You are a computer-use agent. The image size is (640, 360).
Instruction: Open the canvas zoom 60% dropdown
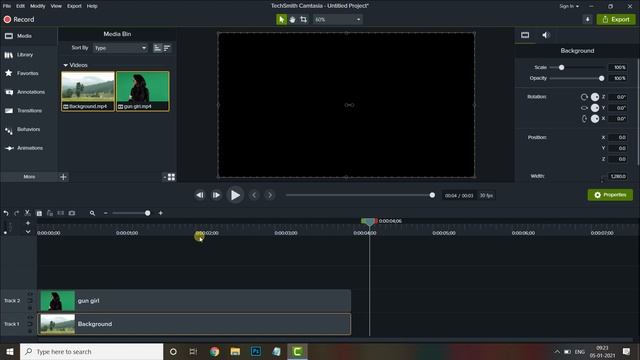(x=338, y=19)
